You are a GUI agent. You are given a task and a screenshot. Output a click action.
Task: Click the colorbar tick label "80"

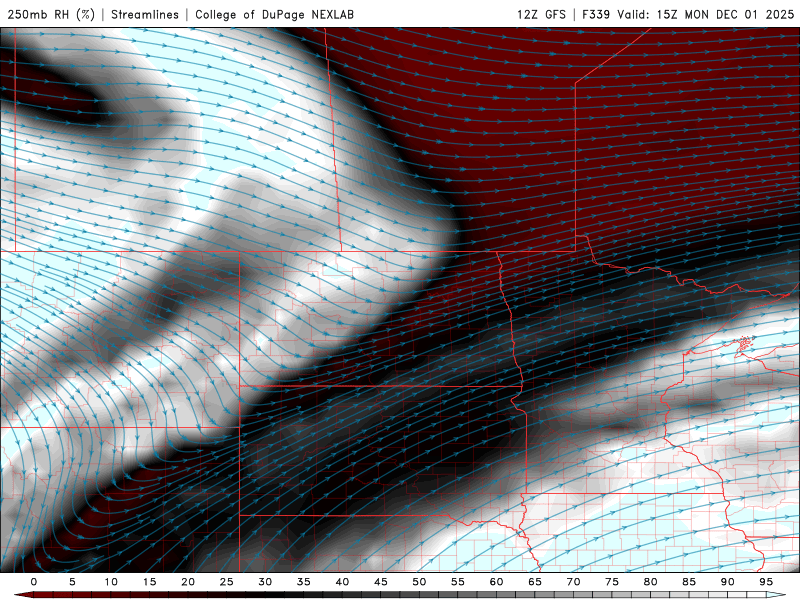click(650, 582)
